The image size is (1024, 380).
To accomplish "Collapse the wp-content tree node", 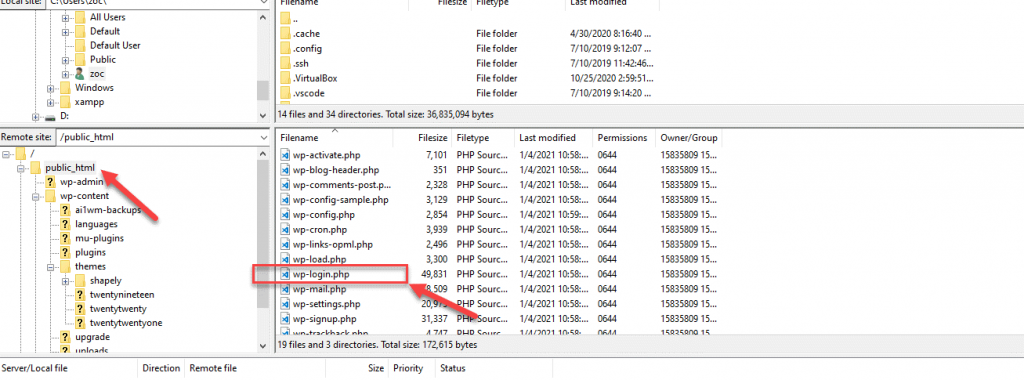I will tap(36, 196).
